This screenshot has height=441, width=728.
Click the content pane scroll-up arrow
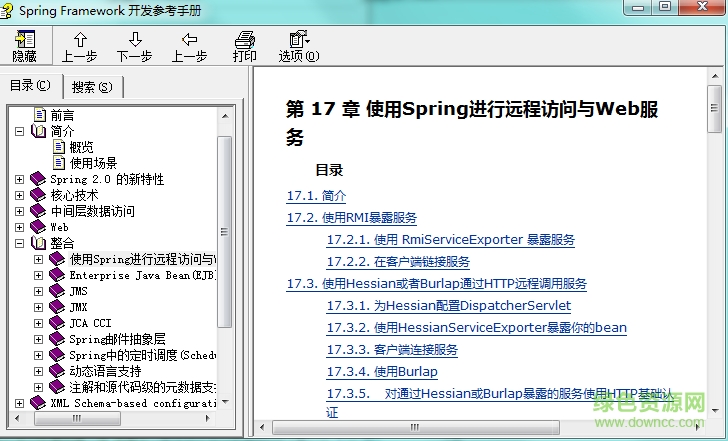click(x=715, y=76)
